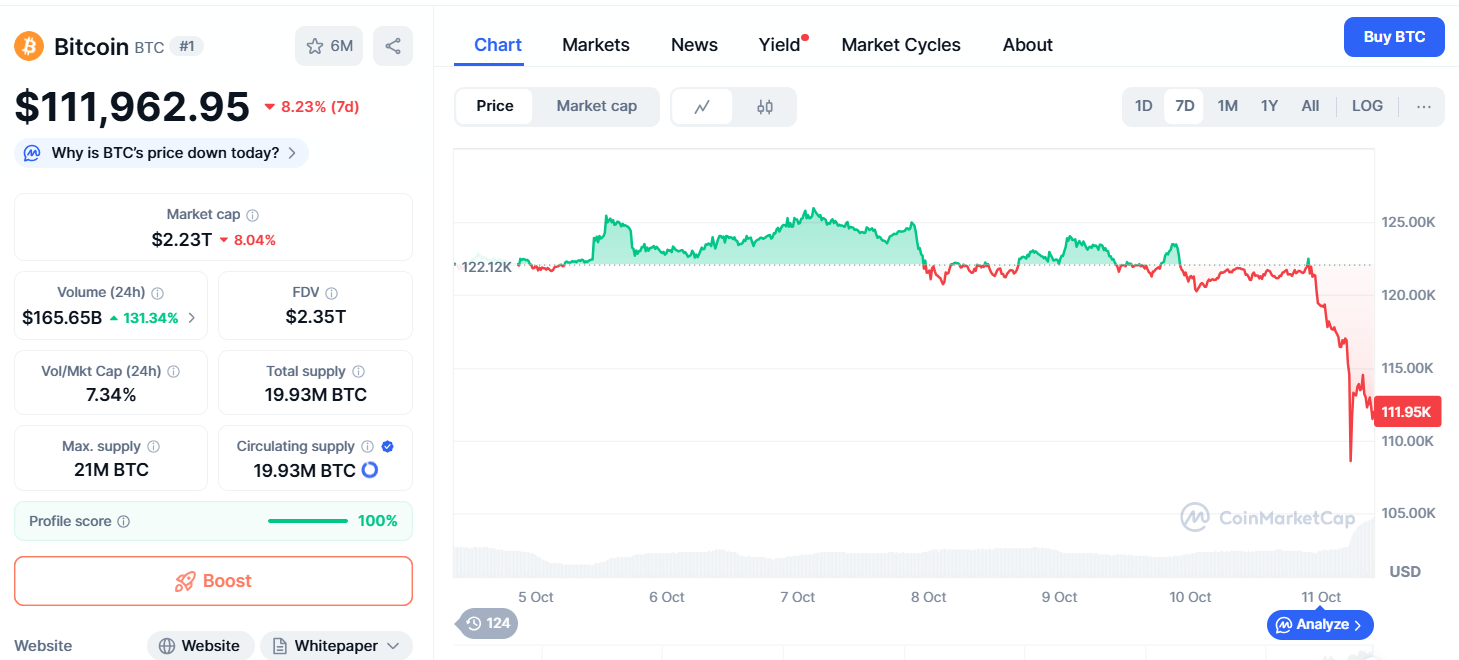The image size is (1459, 660).
Task: Click the 21M BTC max supply value
Action: 111,470
